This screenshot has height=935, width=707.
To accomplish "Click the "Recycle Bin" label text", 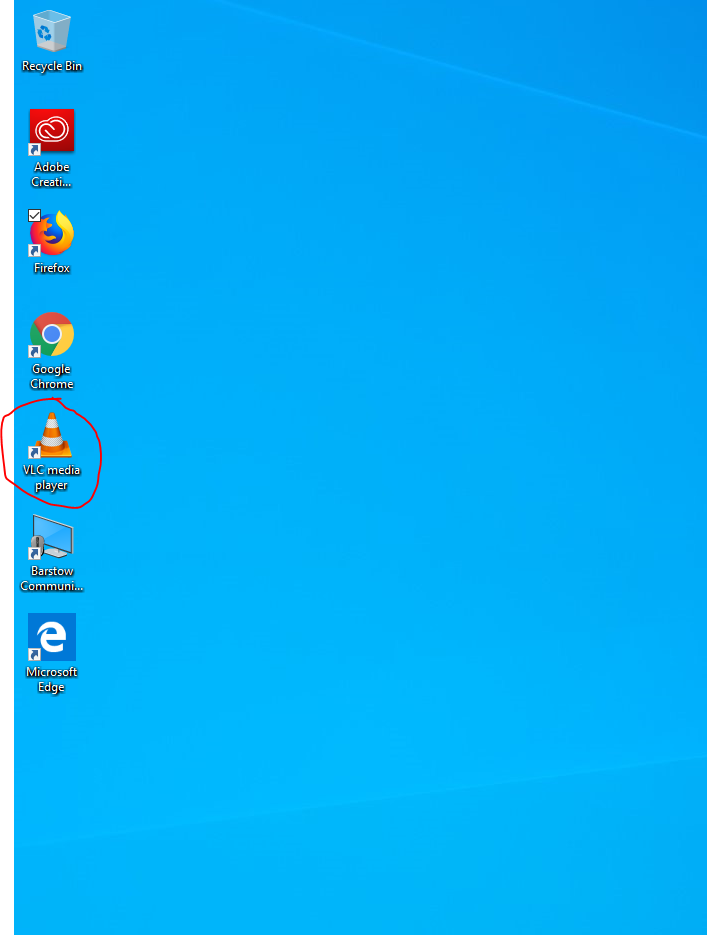I will pyautogui.click(x=52, y=66).
